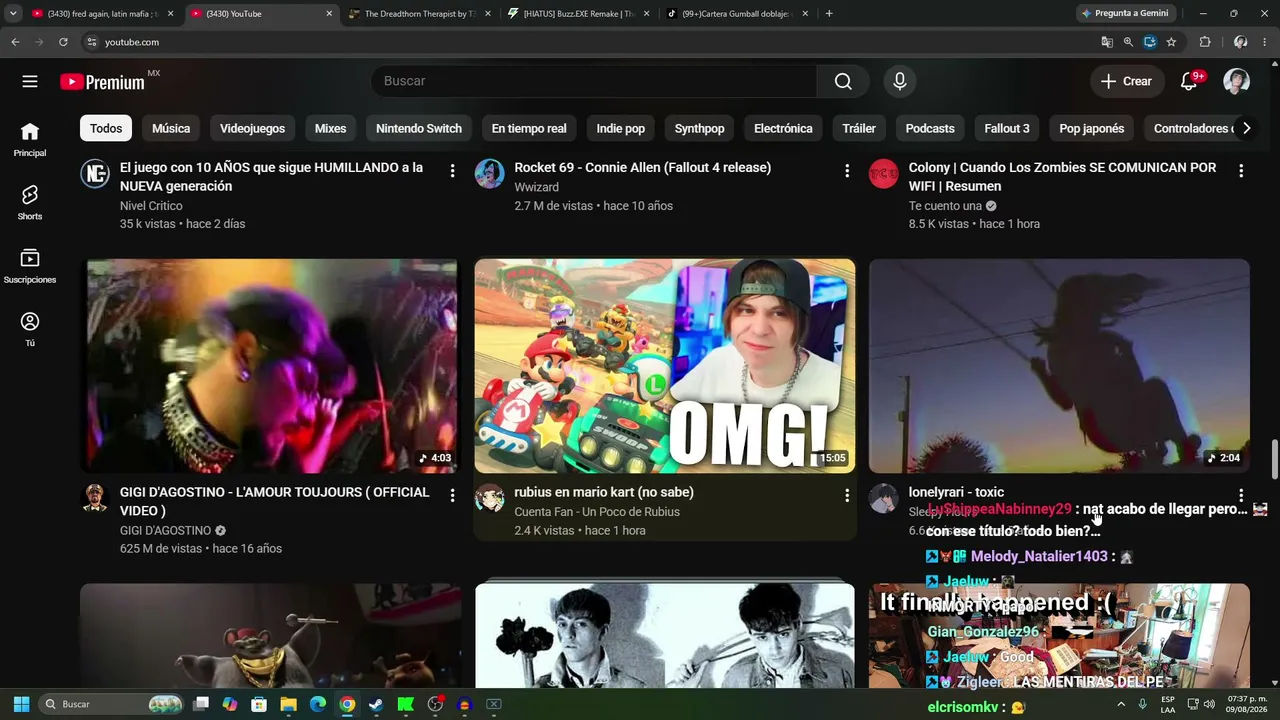Bookmark this page with the star

click(1171, 42)
